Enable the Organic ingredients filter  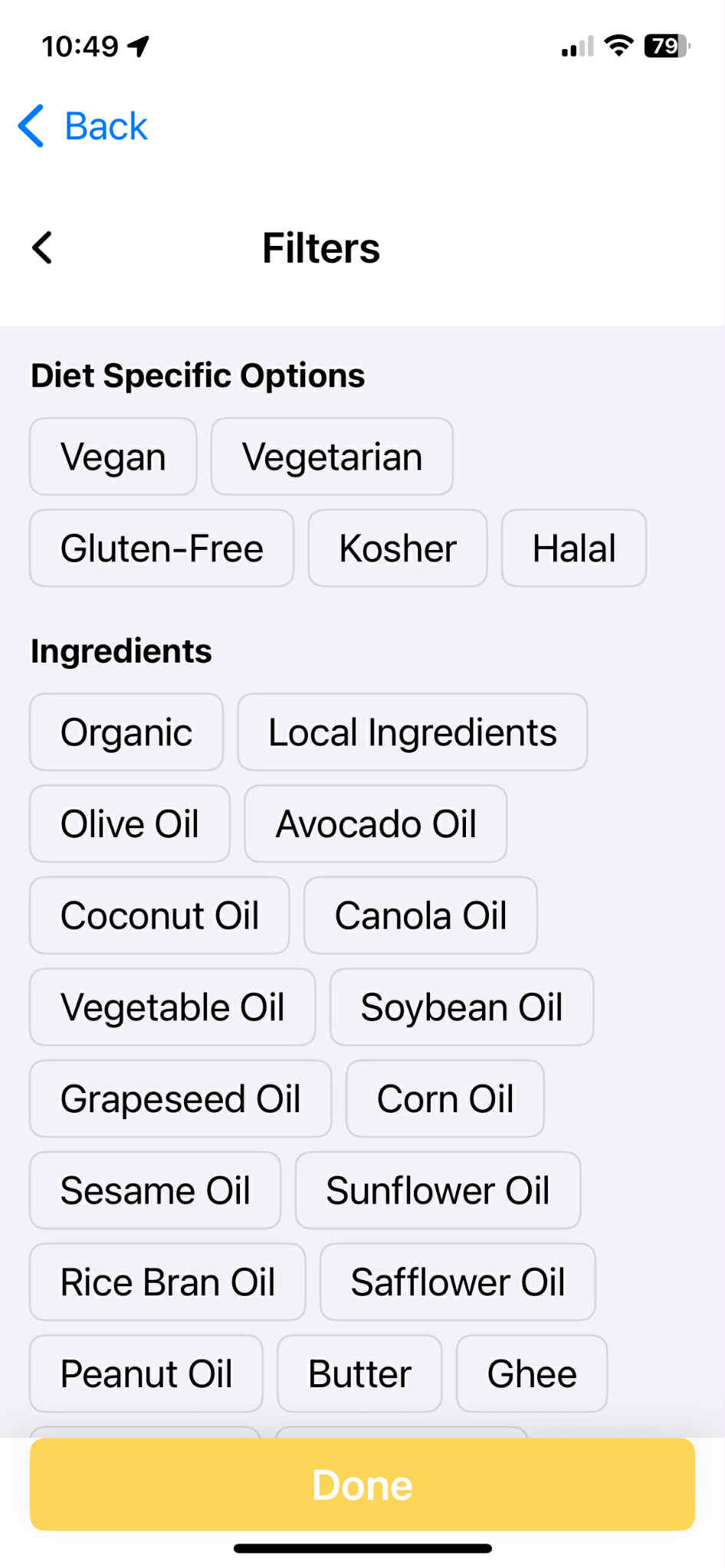click(126, 732)
